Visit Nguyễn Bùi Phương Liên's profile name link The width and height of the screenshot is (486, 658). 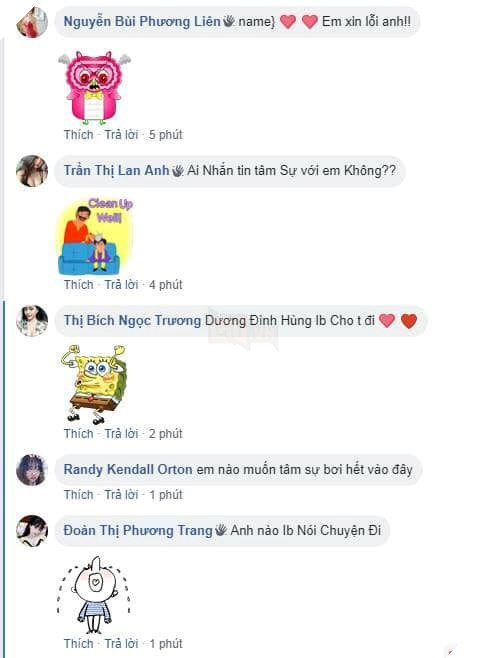pyautogui.click(x=142, y=21)
